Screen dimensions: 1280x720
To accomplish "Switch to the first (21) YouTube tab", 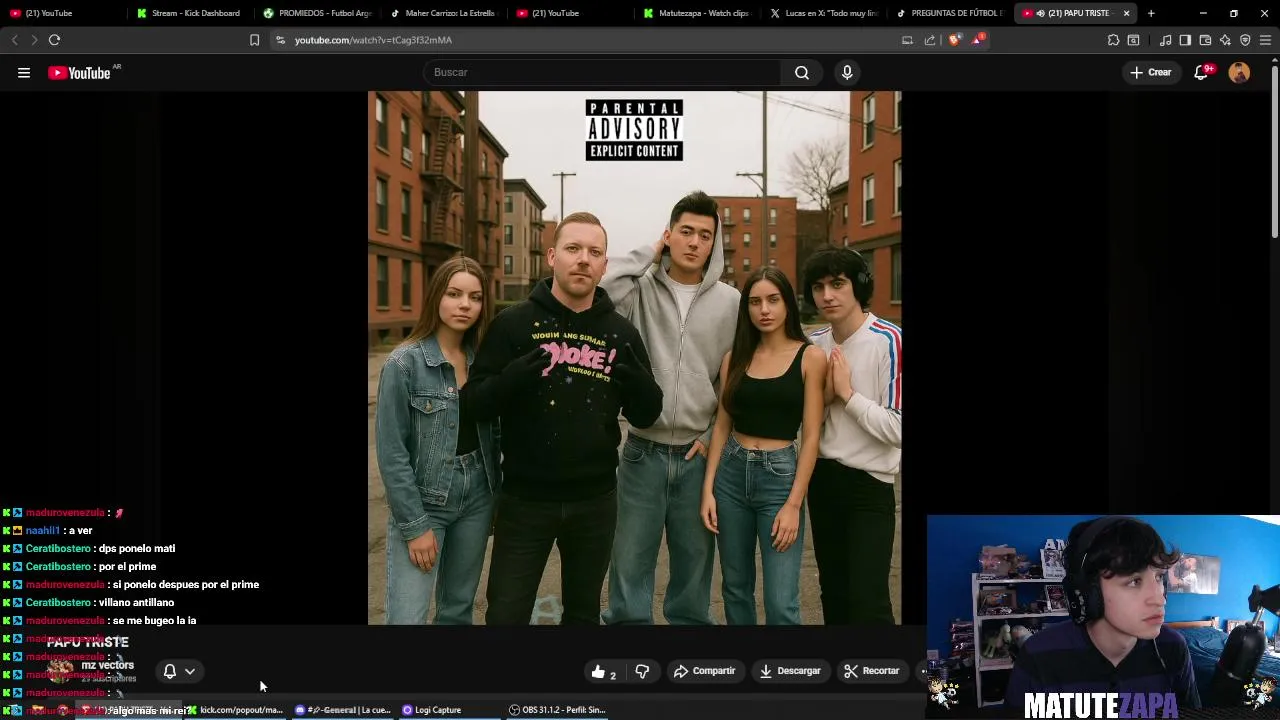I will (x=62, y=13).
